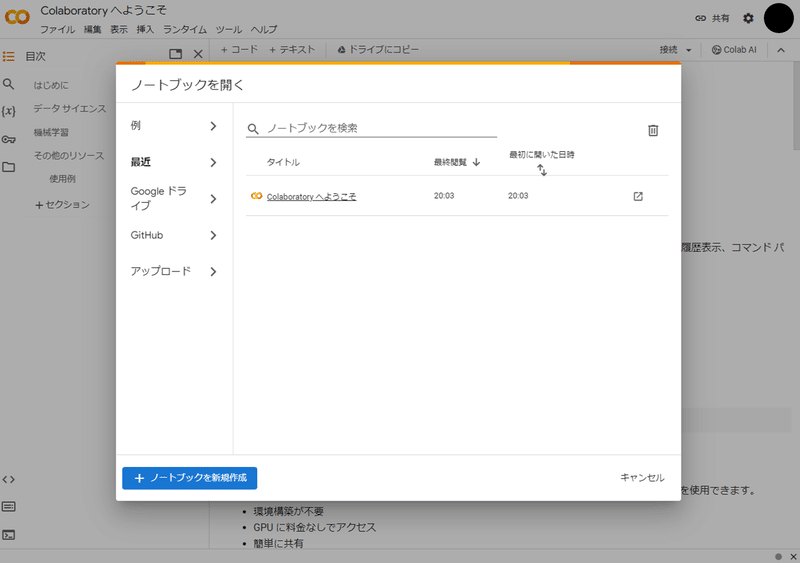Open the ヘルプ menu
Screen dimensions: 800x563
[264, 30]
